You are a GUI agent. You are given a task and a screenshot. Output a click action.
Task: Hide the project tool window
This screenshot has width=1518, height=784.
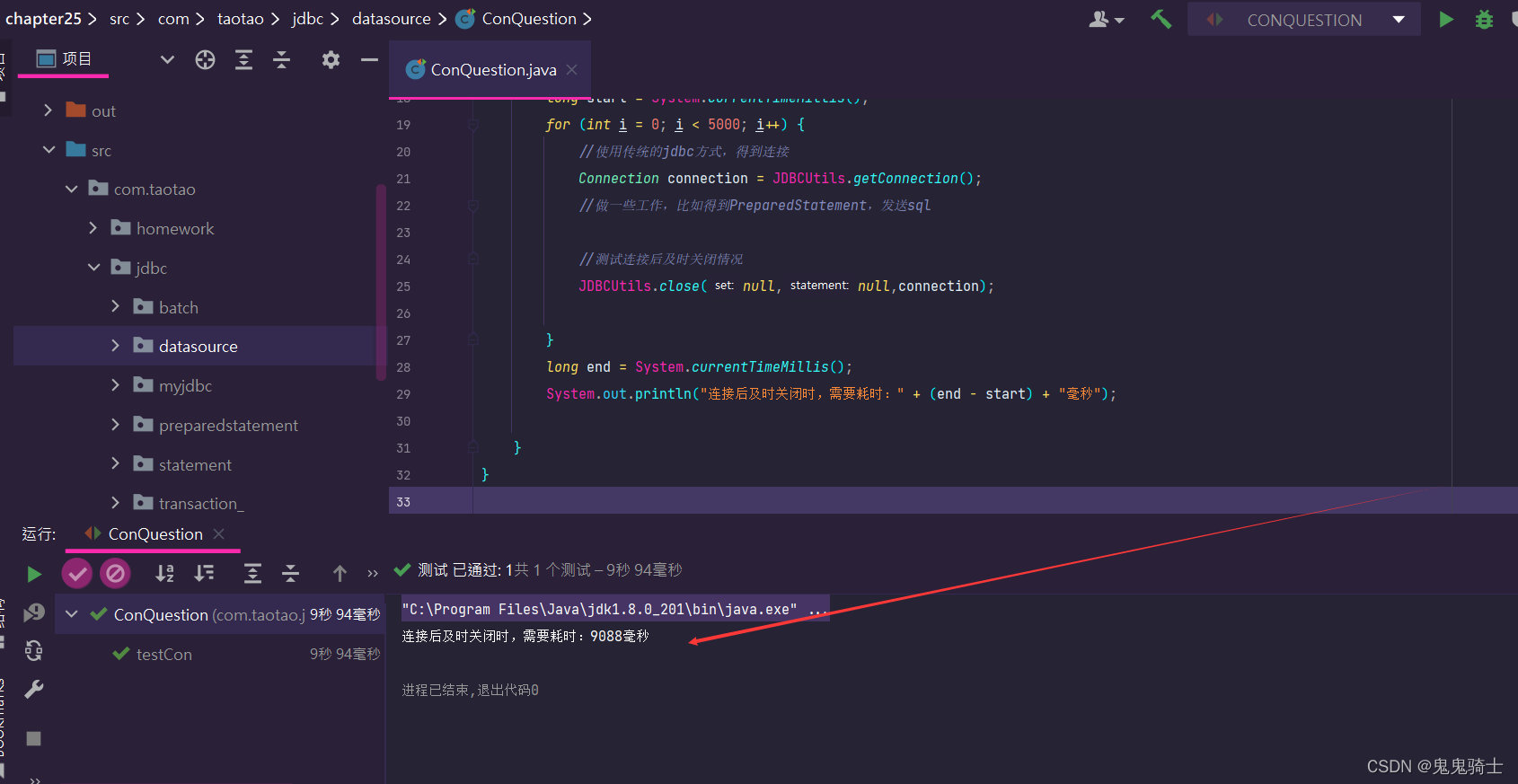coord(369,59)
